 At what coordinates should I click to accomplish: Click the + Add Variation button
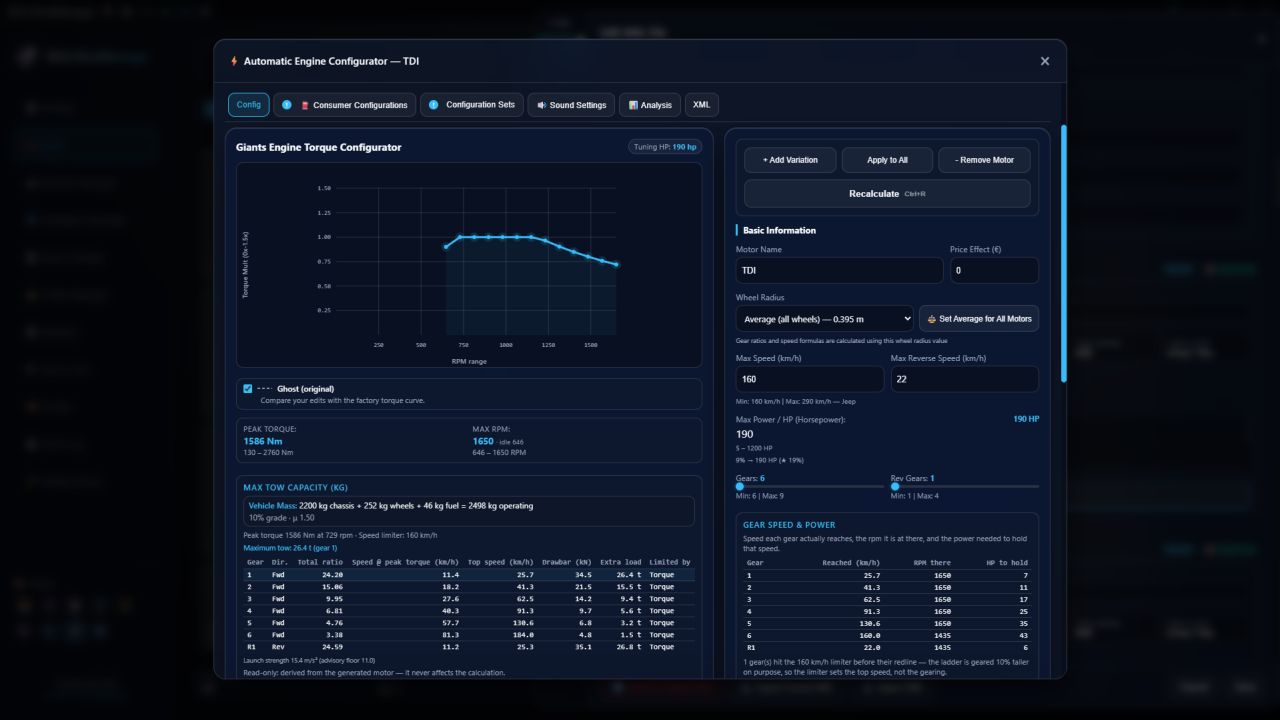pos(790,160)
